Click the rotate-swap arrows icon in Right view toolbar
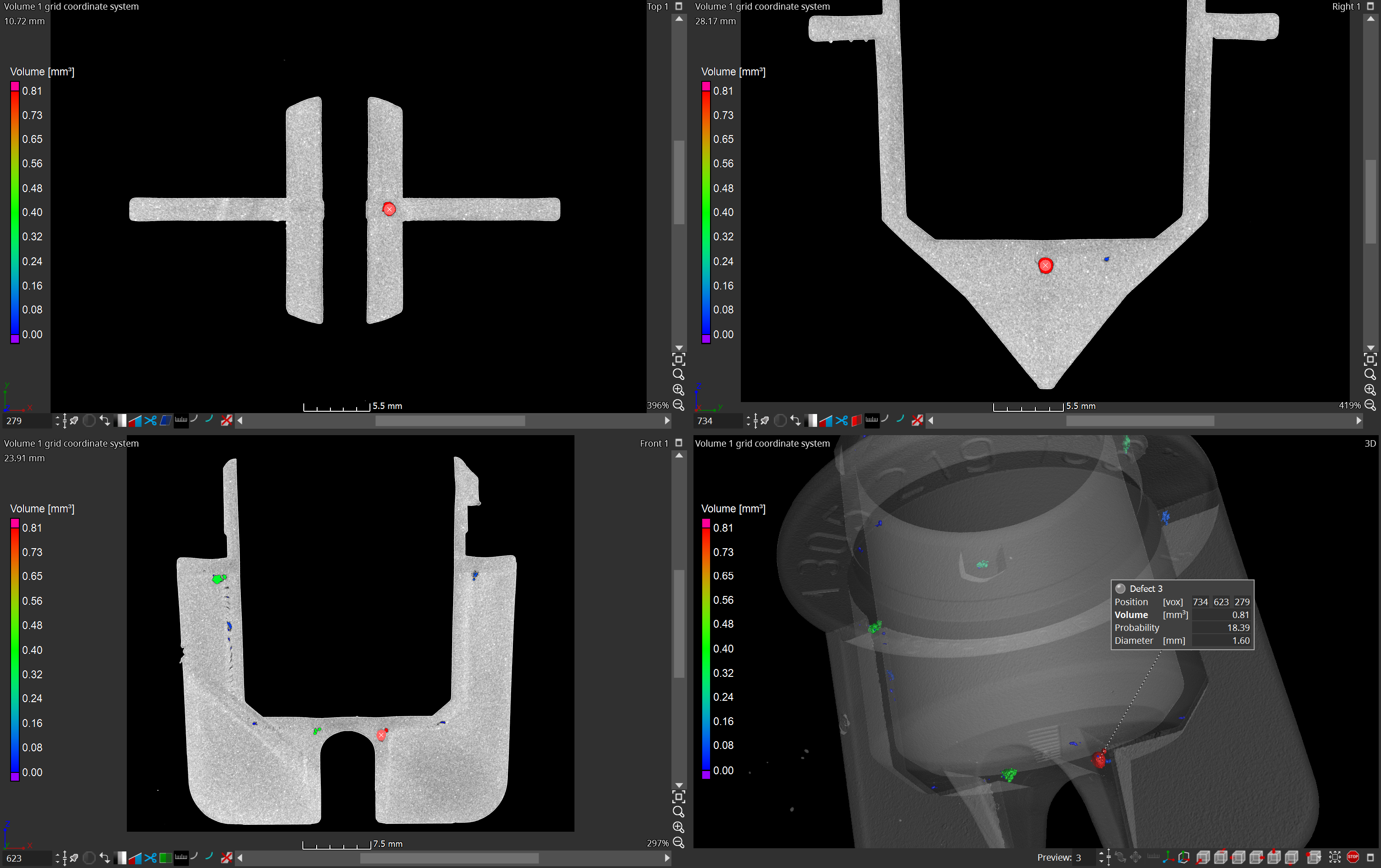1381x868 pixels. click(796, 420)
